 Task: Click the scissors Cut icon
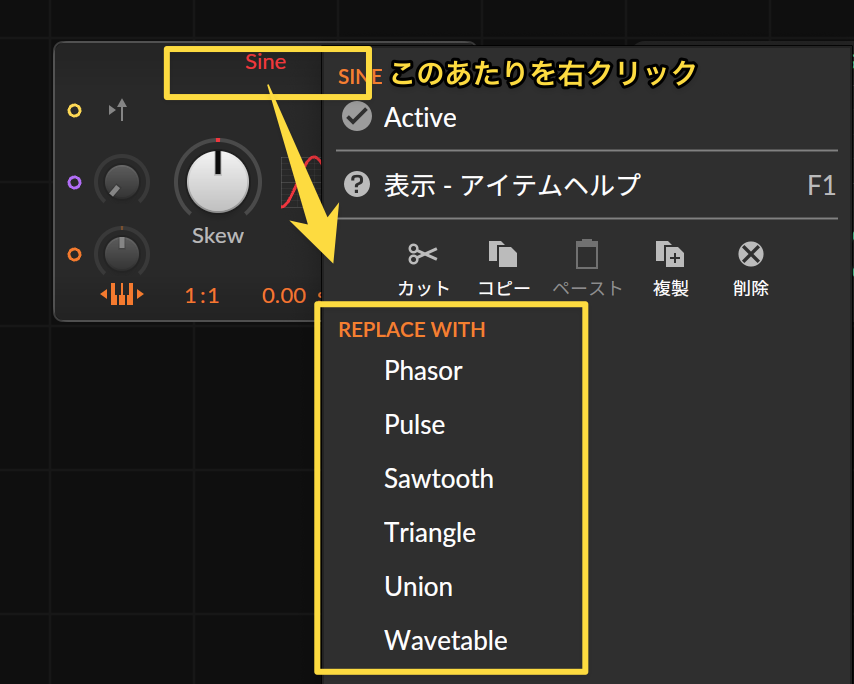click(423, 254)
